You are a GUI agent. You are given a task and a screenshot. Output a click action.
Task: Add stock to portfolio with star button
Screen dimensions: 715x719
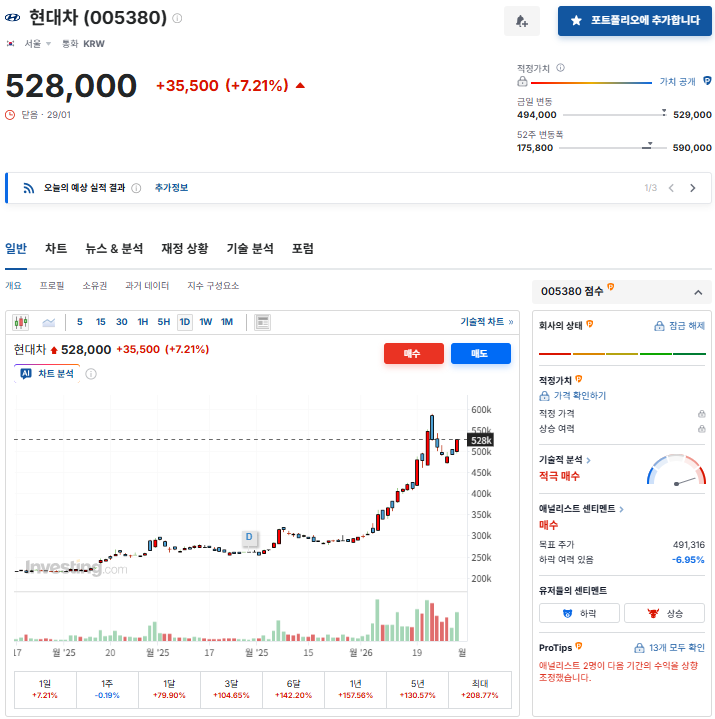635,21
